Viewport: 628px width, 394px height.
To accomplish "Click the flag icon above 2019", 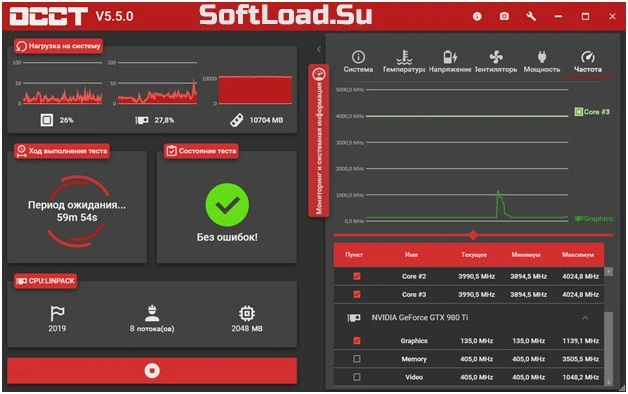I will pyautogui.click(x=57, y=313).
